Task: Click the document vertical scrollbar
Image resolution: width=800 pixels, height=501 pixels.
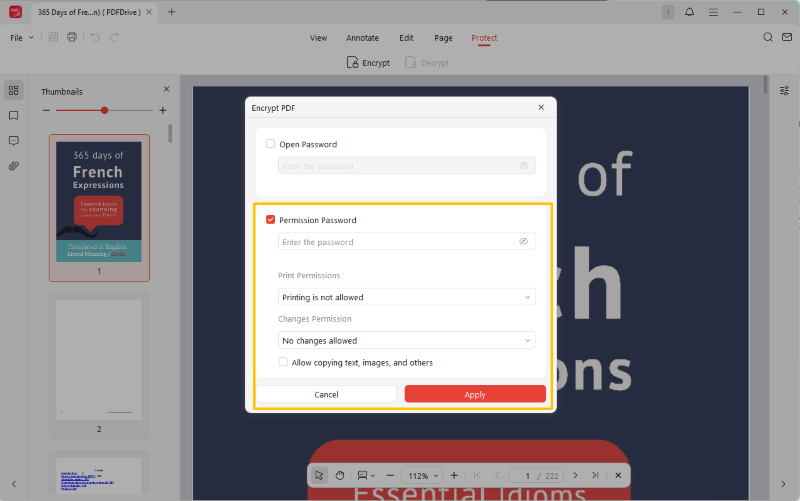Action: (x=765, y=85)
